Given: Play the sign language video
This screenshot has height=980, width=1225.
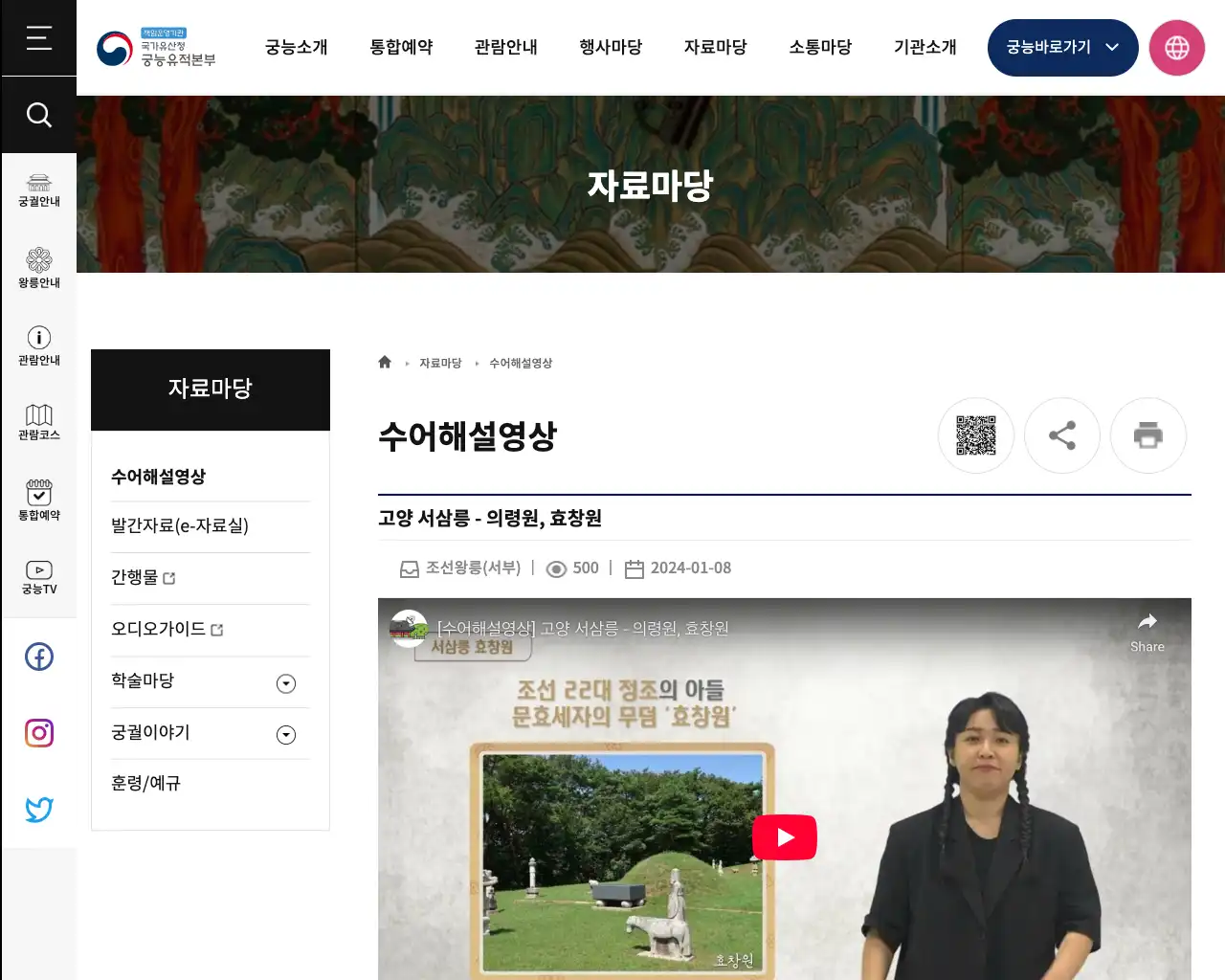Looking at the screenshot, I should pos(785,836).
